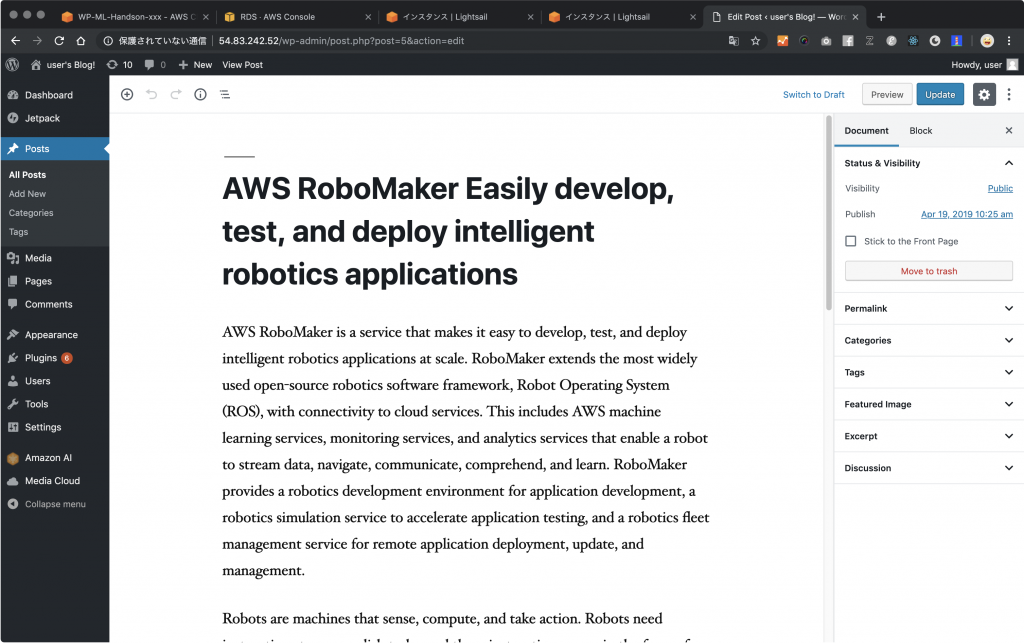Screen dimensions: 1024x643
Task: Open Pages in the admin sidebar
Action: pos(55,281)
